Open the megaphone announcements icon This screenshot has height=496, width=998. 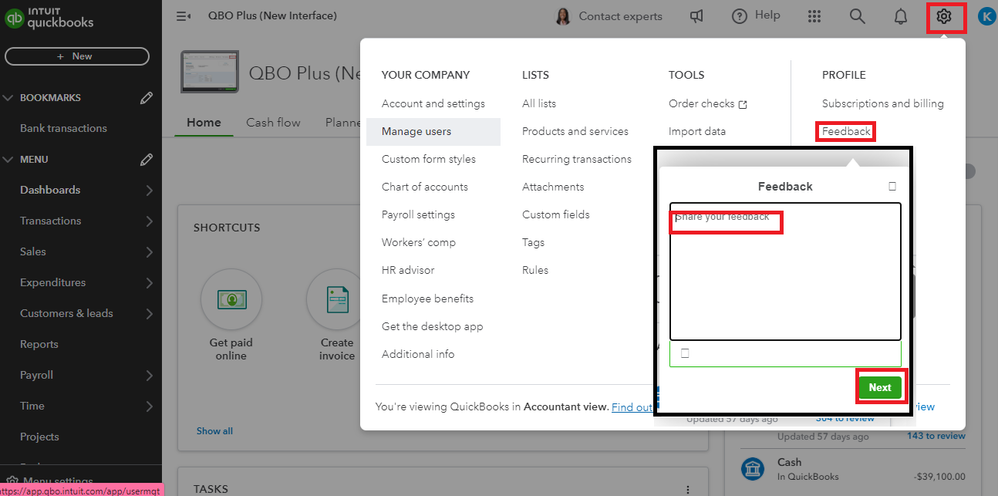(x=697, y=17)
